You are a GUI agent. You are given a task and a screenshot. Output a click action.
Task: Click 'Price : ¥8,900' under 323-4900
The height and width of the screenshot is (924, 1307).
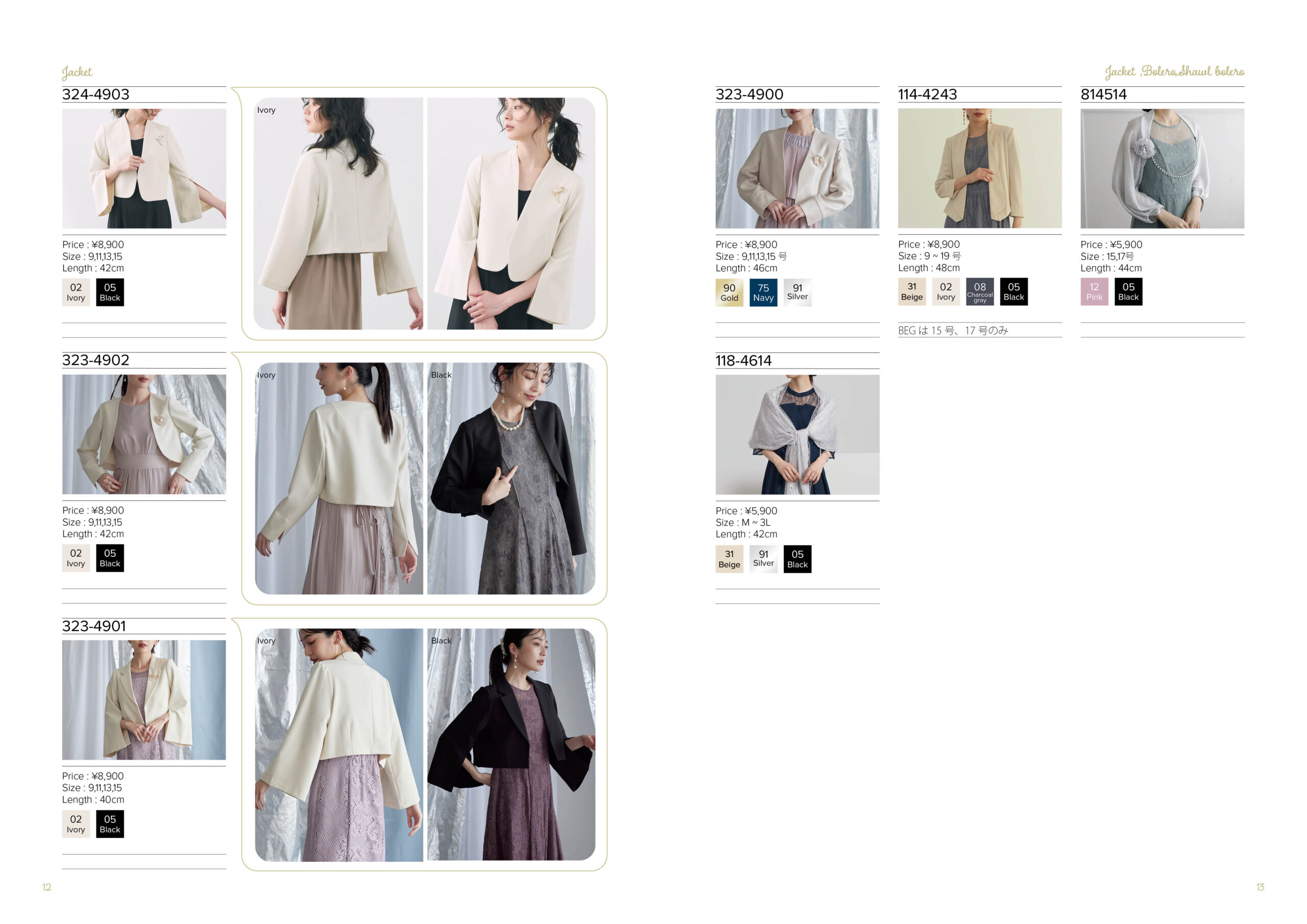(x=746, y=245)
